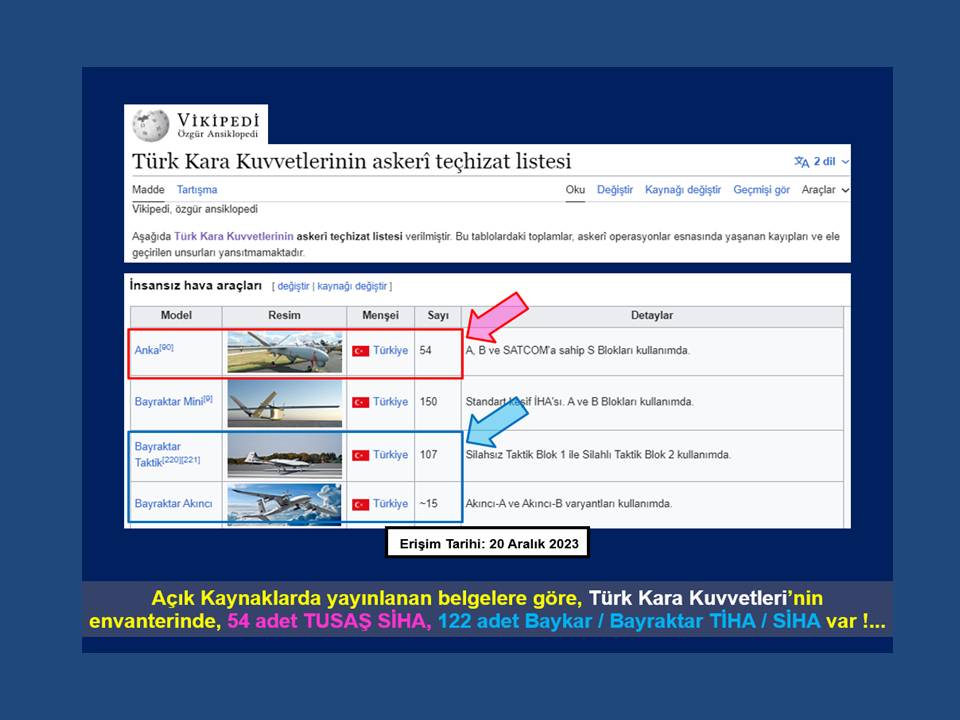Click the İnsansız hava araçları section heading
Viewport: 960px width, 720px height.
point(195,285)
